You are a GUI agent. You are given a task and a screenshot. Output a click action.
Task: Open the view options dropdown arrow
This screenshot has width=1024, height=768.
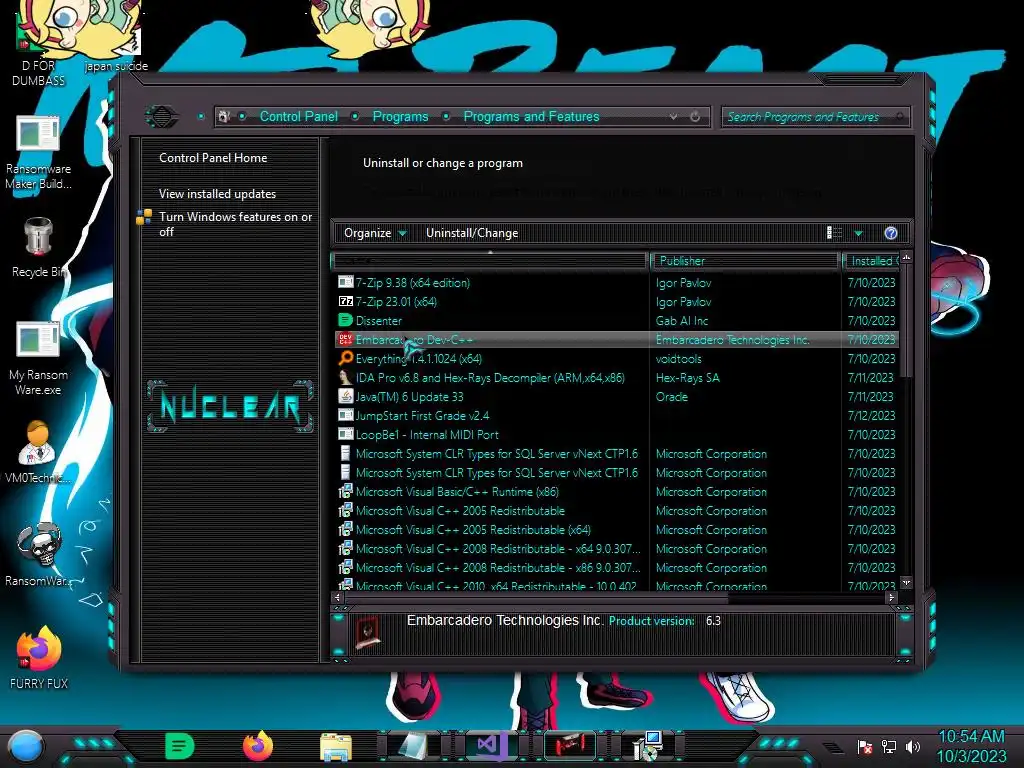click(859, 233)
